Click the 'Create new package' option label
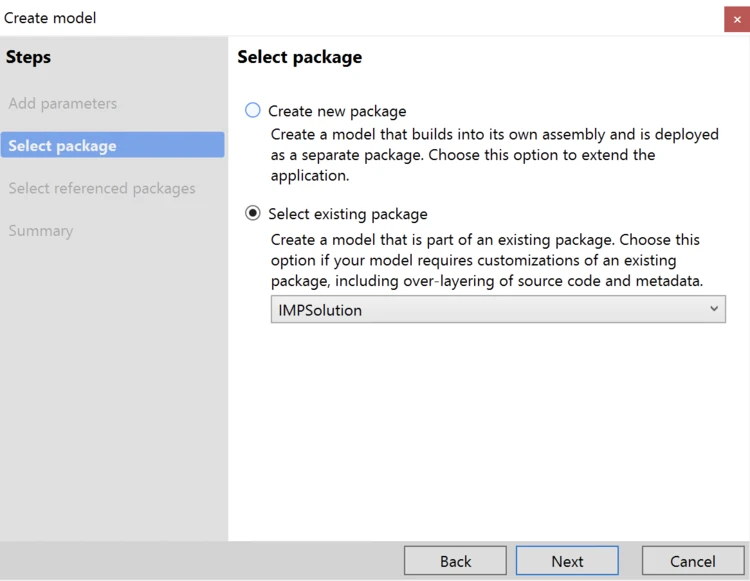 pyautogui.click(x=337, y=111)
